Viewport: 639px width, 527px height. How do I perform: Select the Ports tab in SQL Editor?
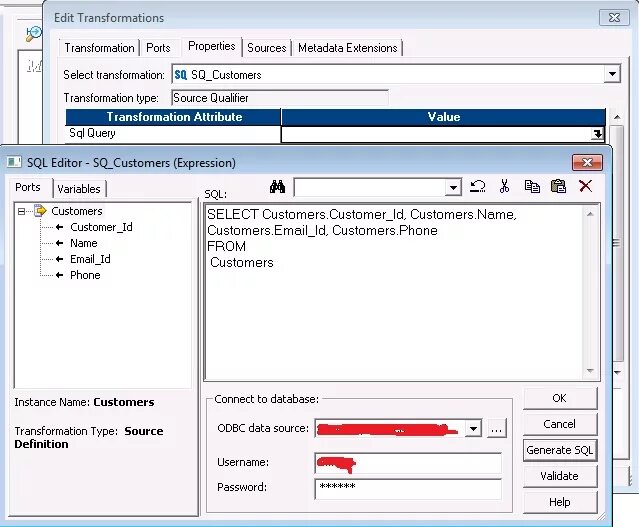click(x=28, y=187)
